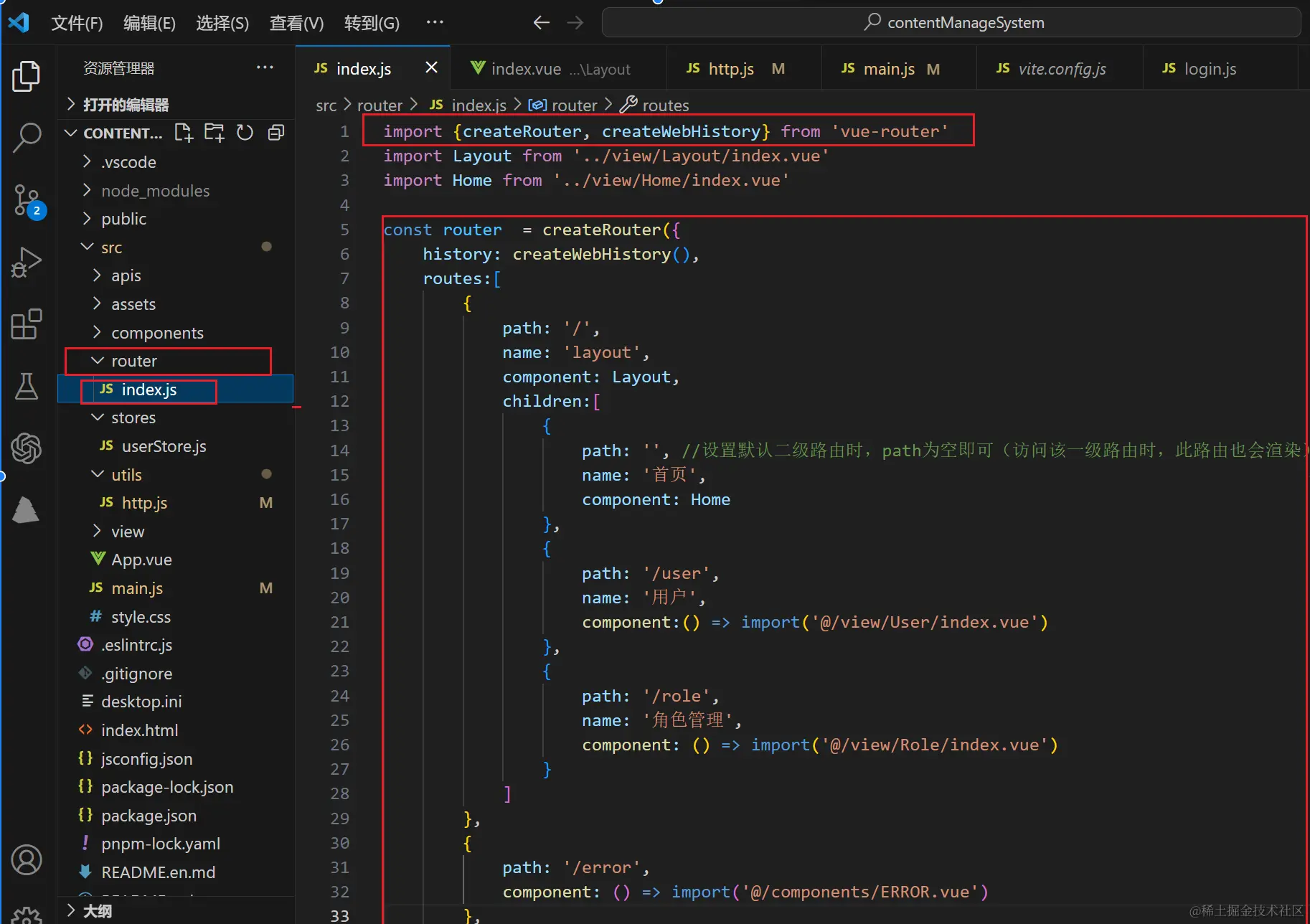The height and width of the screenshot is (924, 1310).
Task: Create a new file in the Explorer
Action: point(184,132)
